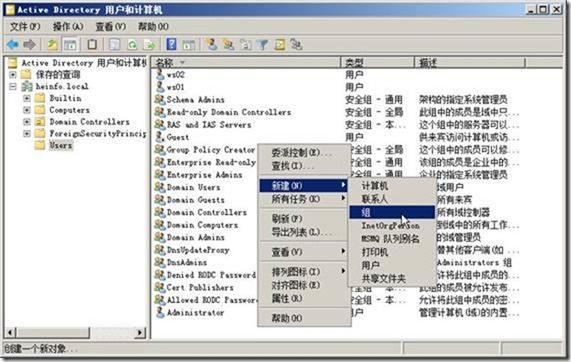Viewport: 571px width, 362px height.
Task: Toggle the show/hide console tree icon
Action: [70, 44]
